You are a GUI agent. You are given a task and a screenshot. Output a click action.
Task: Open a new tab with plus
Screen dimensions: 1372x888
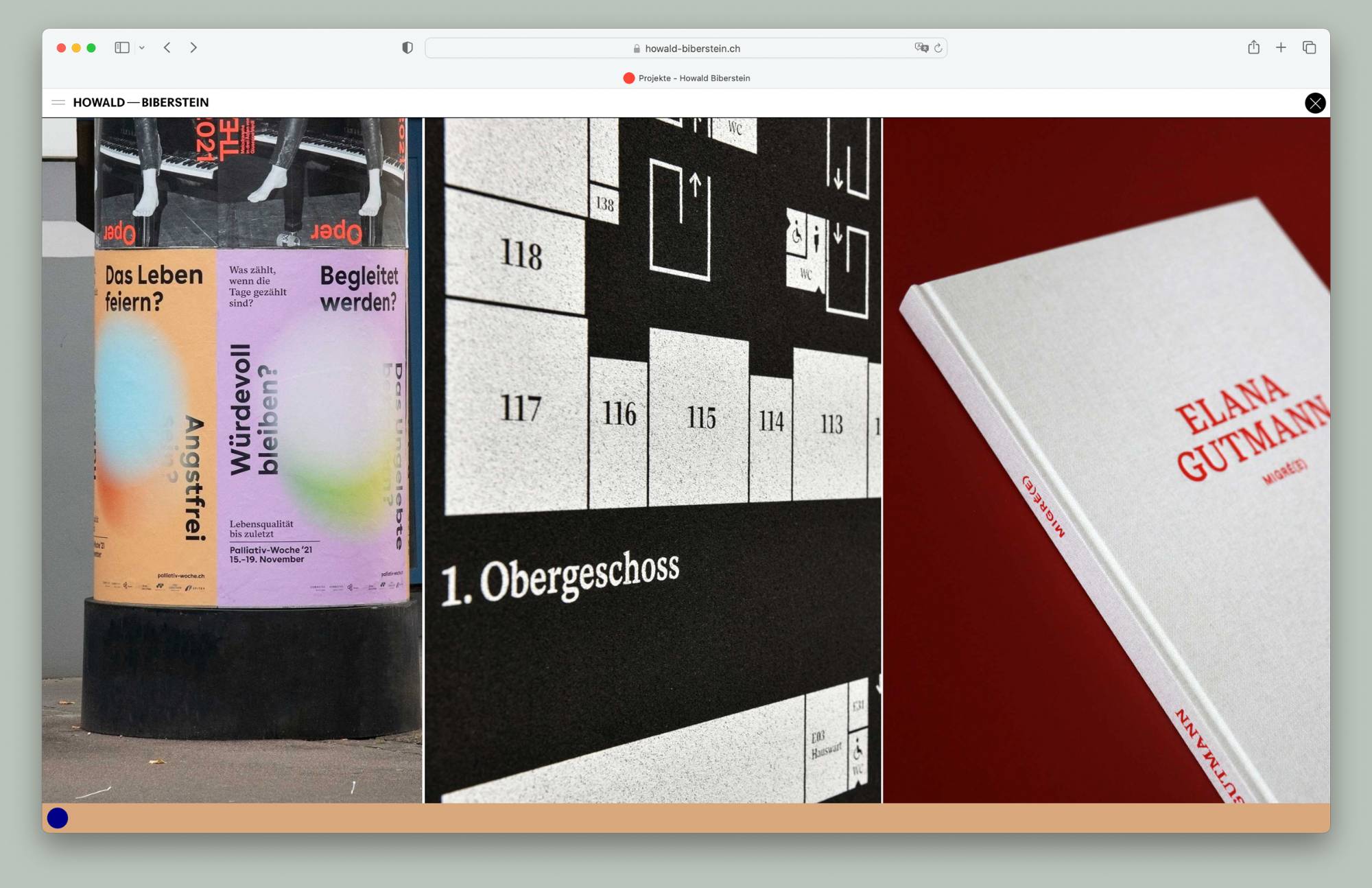point(1281,47)
